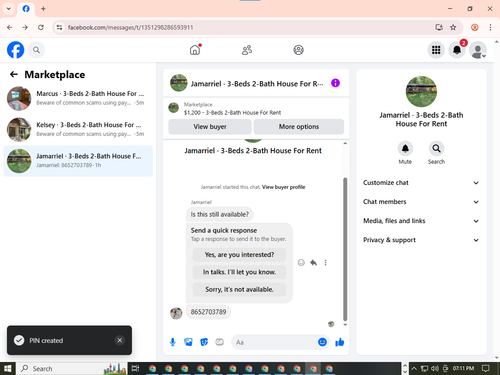Open the Facebook search magnifier
This screenshot has height=375, width=500.
click(x=36, y=50)
